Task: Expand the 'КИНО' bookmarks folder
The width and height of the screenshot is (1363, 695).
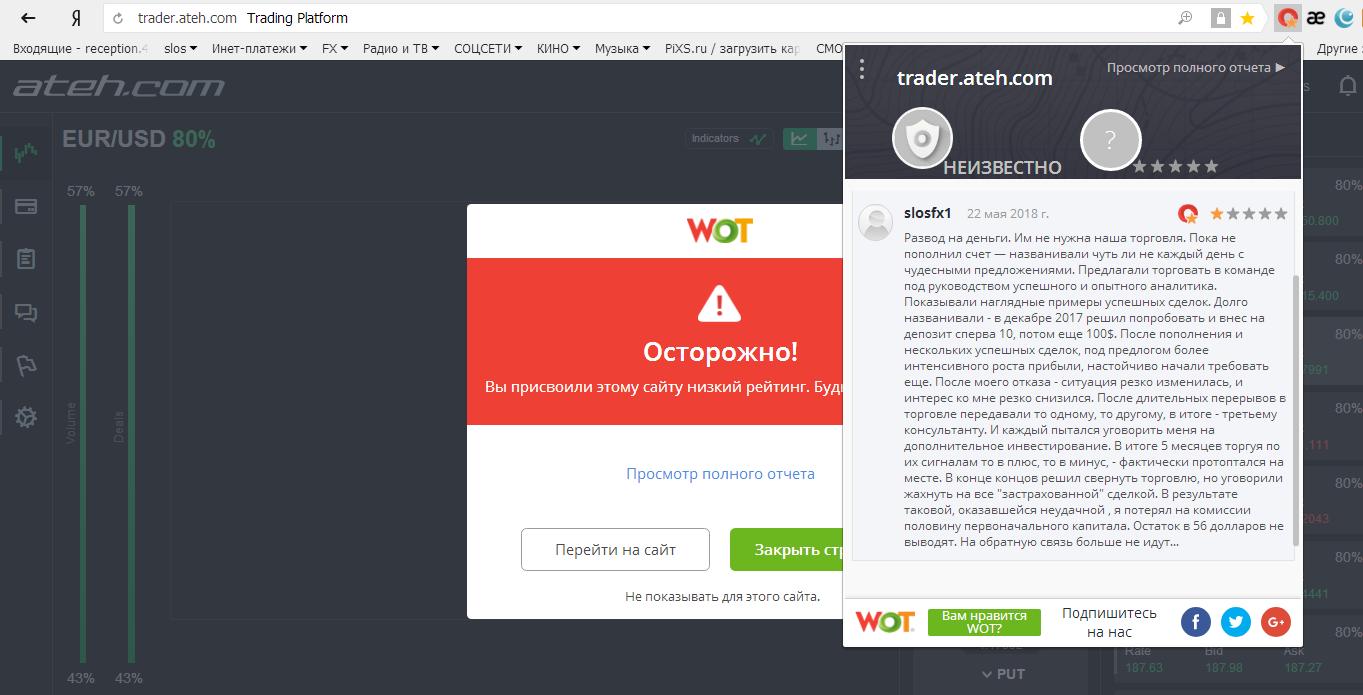Action: (559, 48)
